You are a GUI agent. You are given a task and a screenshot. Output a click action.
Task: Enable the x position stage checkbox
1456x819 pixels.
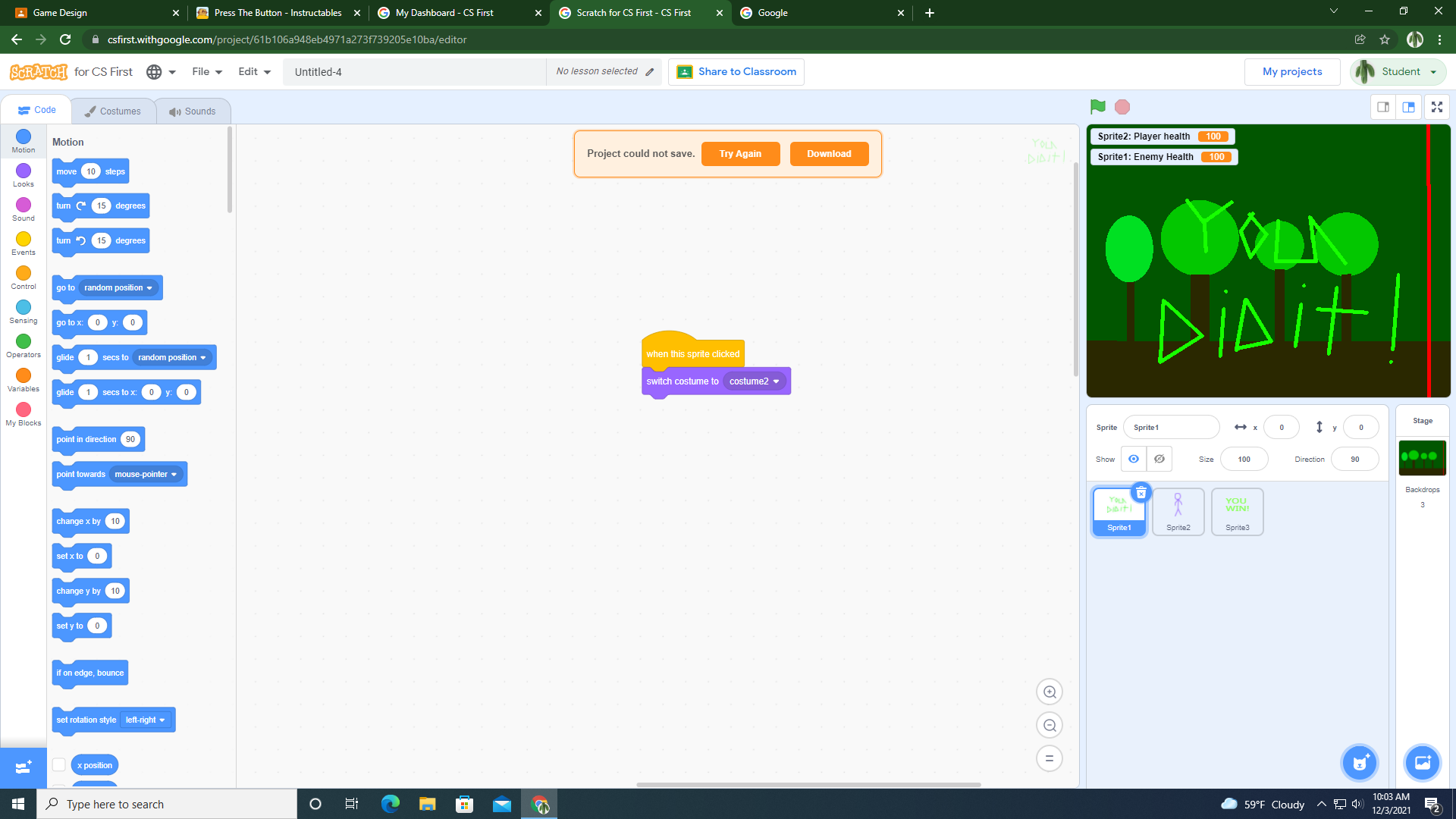click(x=59, y=765)
